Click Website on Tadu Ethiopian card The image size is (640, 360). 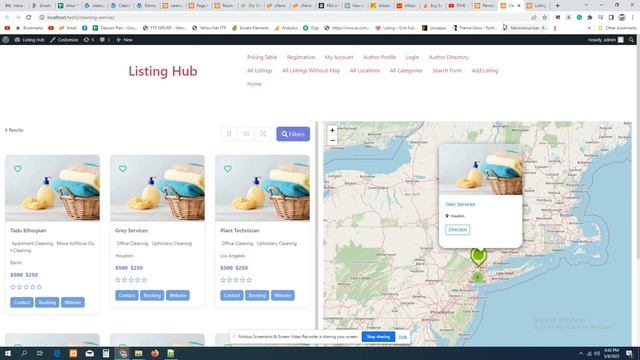click(73, 302)
